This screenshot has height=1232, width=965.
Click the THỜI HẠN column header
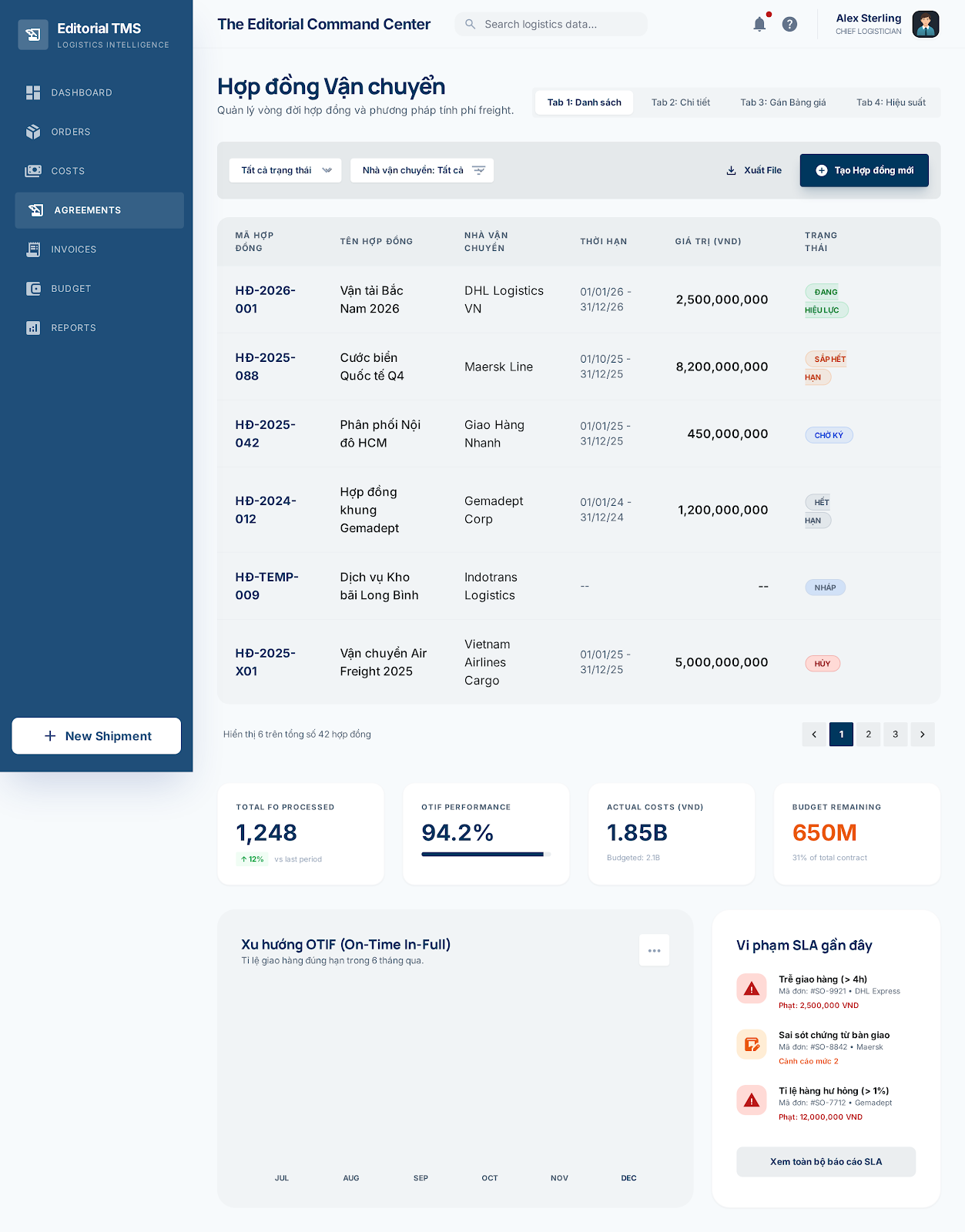(x=603, y=241)
